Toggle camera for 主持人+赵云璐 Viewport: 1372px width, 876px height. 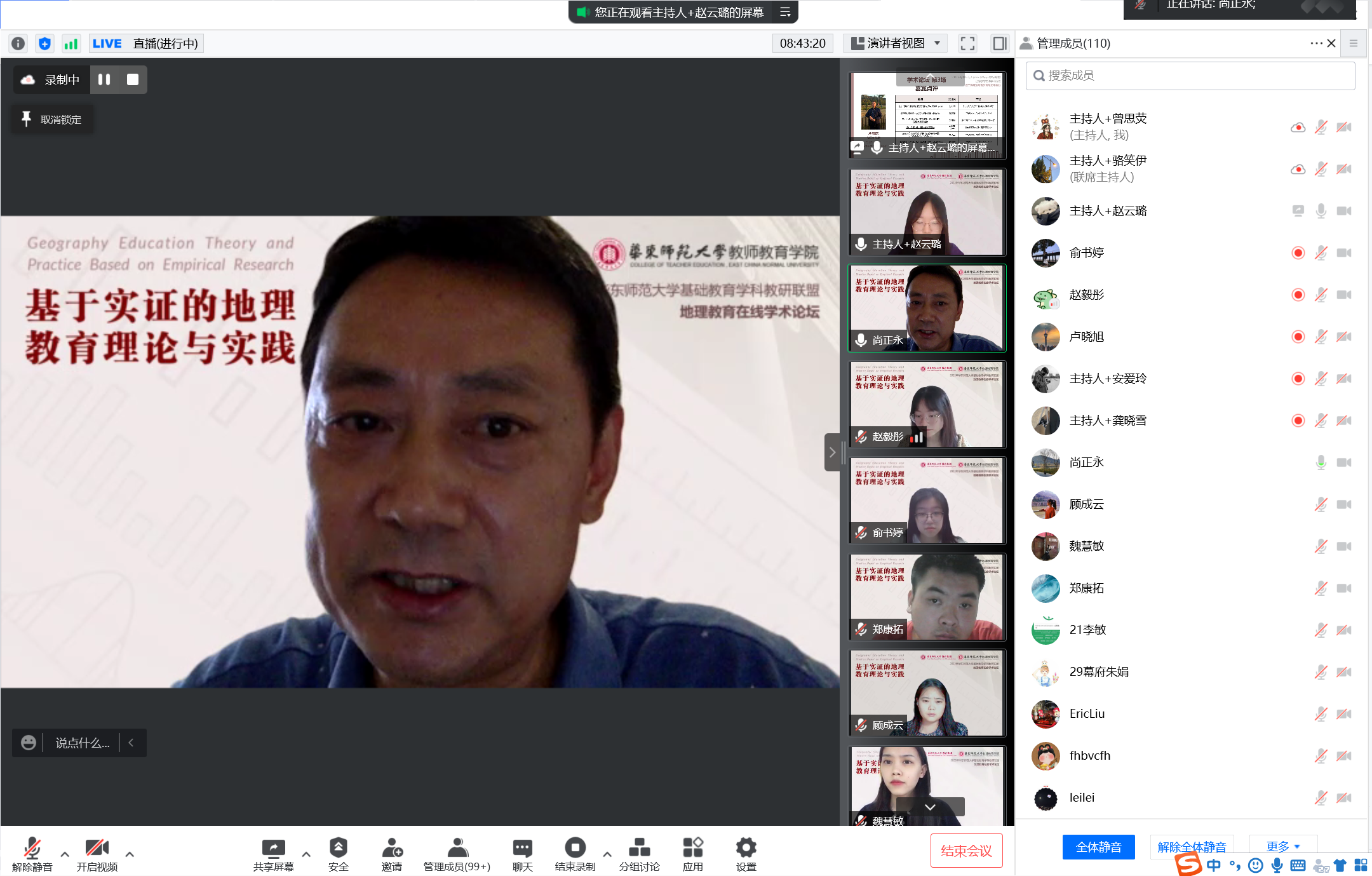pyautogui.click(x=1344, y=211)
